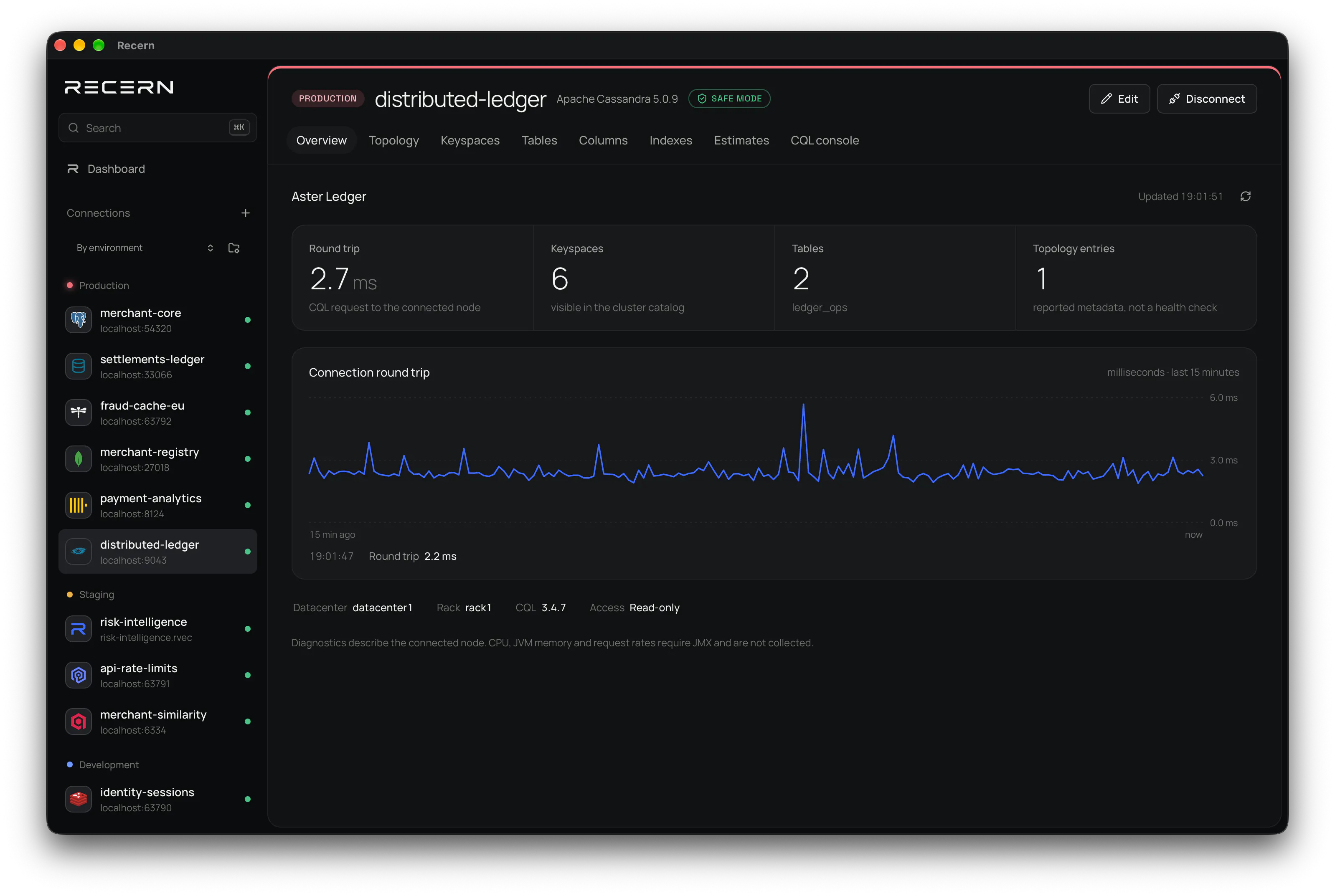Click the identity-sessions Redis icon
Image resolution: width=1335 pixels, height=896 pixels.
click(79, 799)
